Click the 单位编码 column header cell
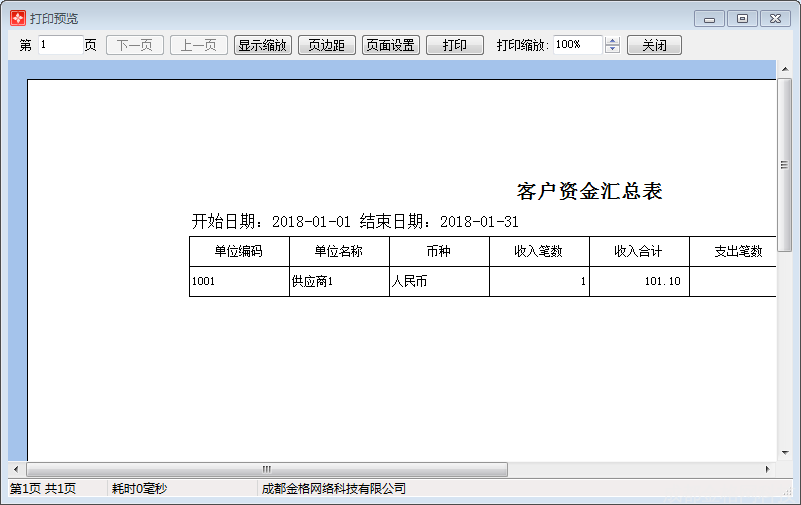The width and height of the screenshot is (801, 505). pyautogui.click(x=239, y=251)
